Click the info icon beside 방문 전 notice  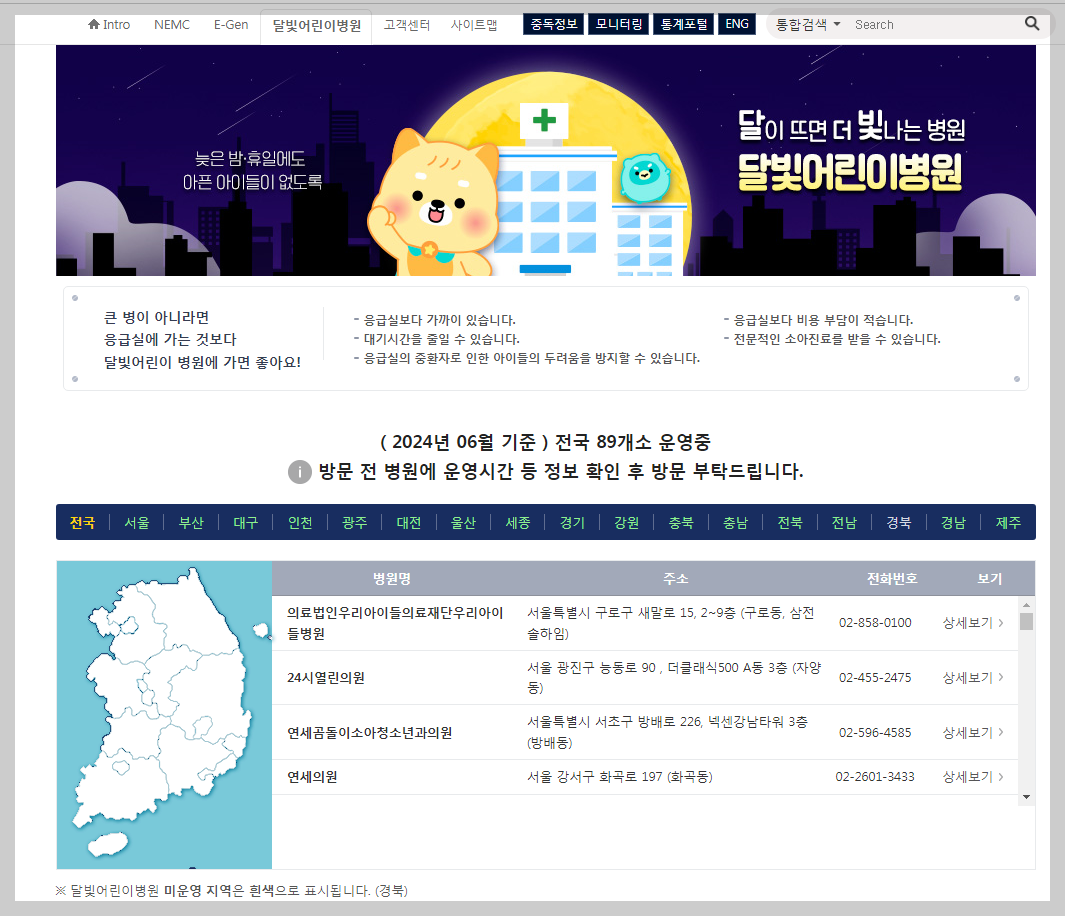pyautogui.click(x=300, y=471)
